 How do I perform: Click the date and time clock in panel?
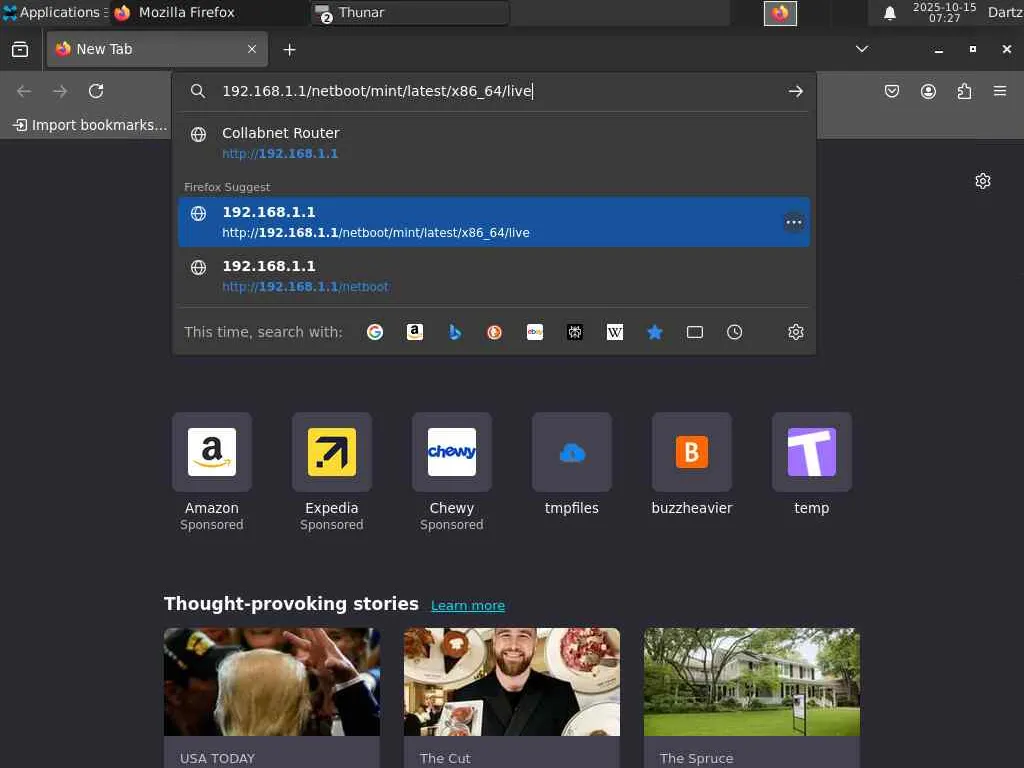tap(944, 12)
